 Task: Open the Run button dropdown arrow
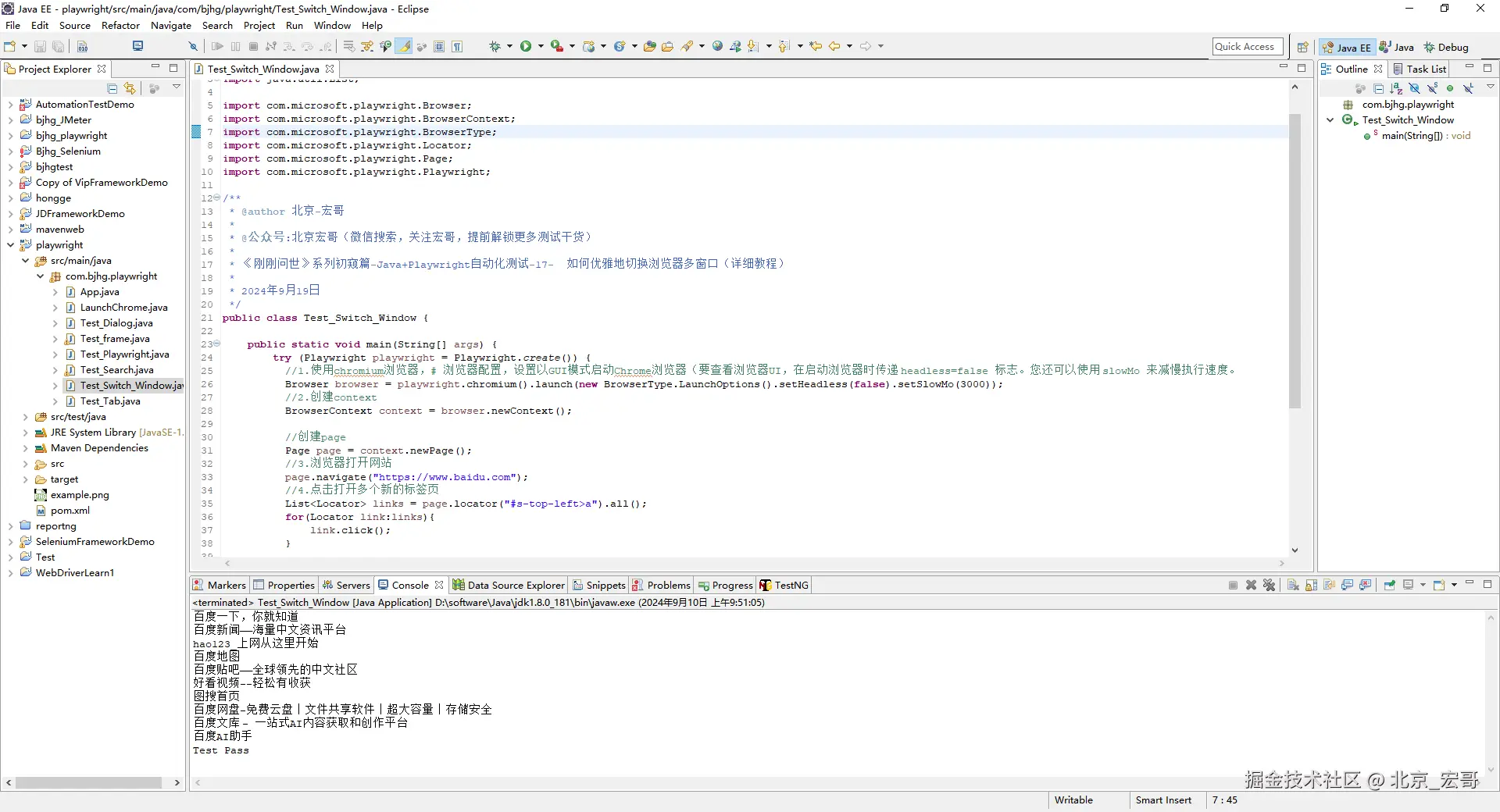point(541,46)
